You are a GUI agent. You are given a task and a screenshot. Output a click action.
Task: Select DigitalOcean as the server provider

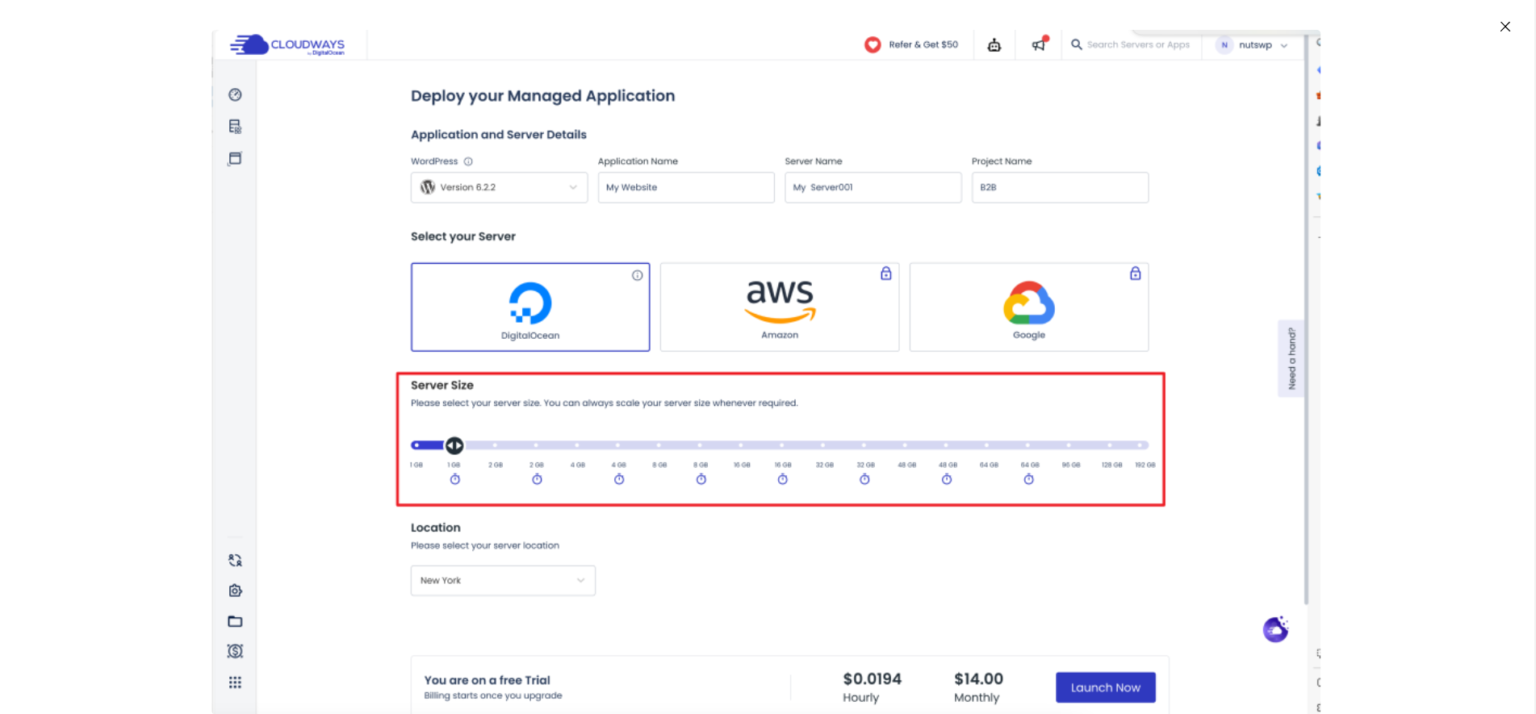530,307
